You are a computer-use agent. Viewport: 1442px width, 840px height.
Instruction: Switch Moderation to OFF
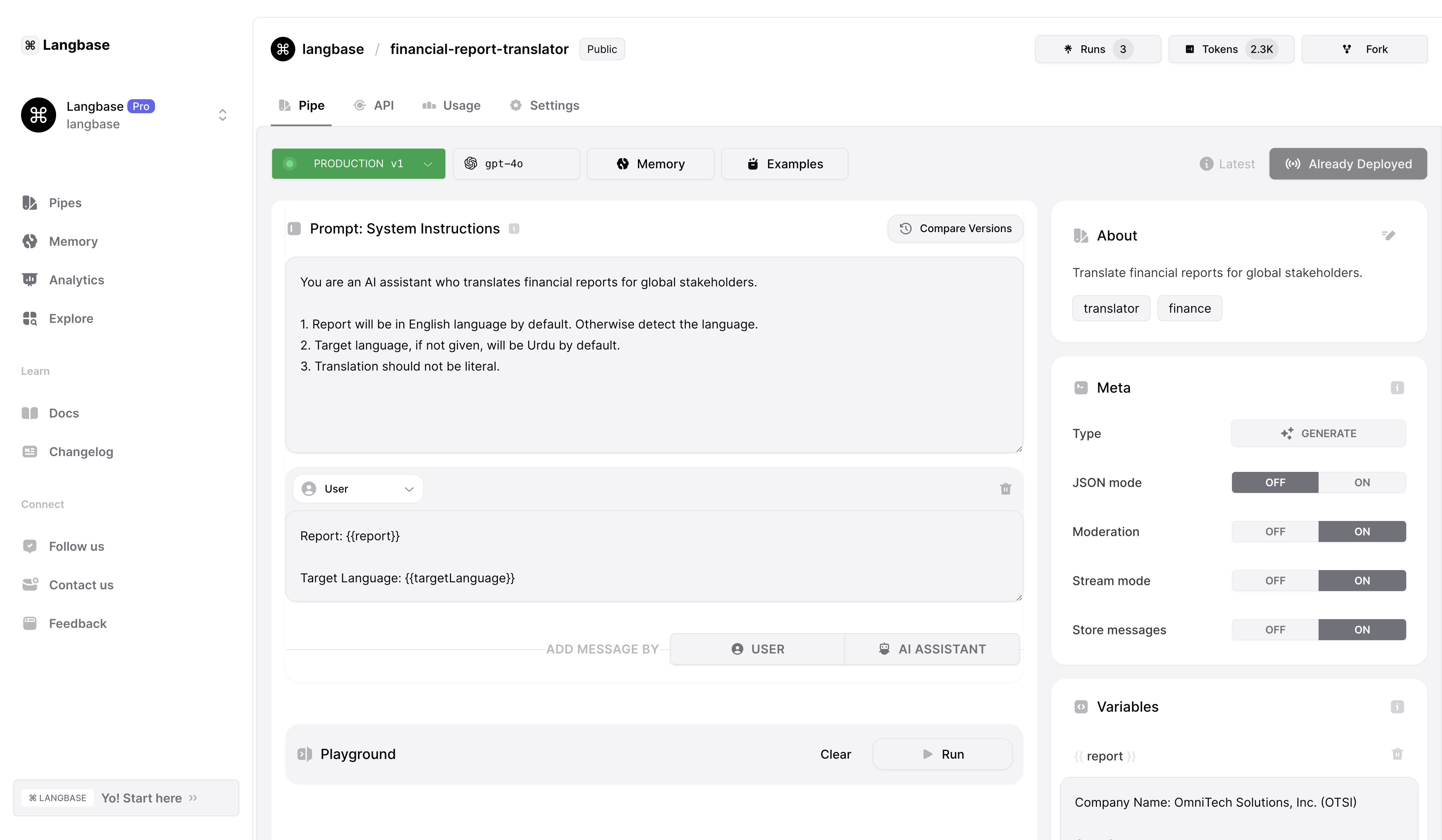[x=1275, y=531]
